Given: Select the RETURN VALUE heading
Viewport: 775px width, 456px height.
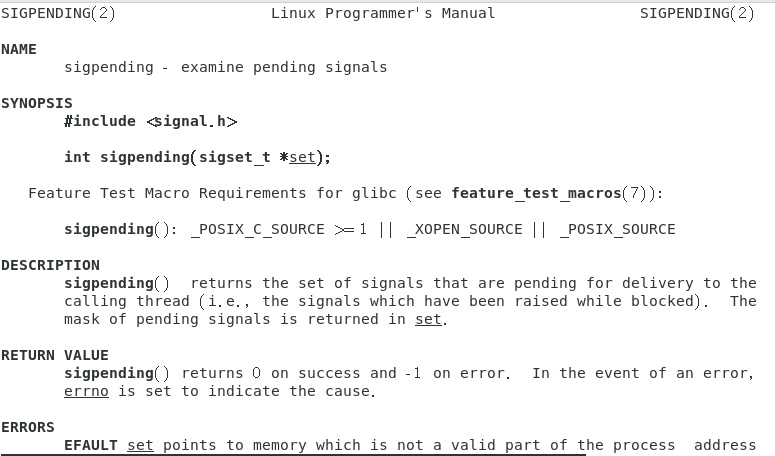Looking at the screenshot, I should pyautogui.click(x=54, y=355).
